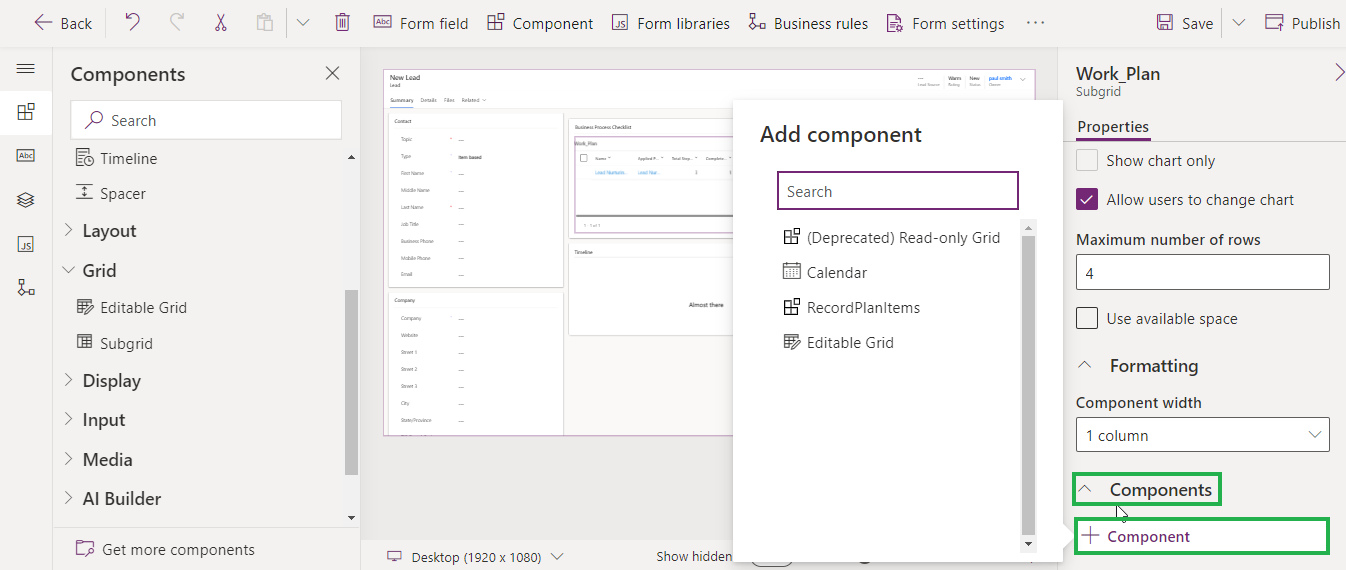This screenshot has height=570, width=1346.
Task: Uncheck Allow users to change chart
Action: pyautogui.click(x=1087, y=200)
